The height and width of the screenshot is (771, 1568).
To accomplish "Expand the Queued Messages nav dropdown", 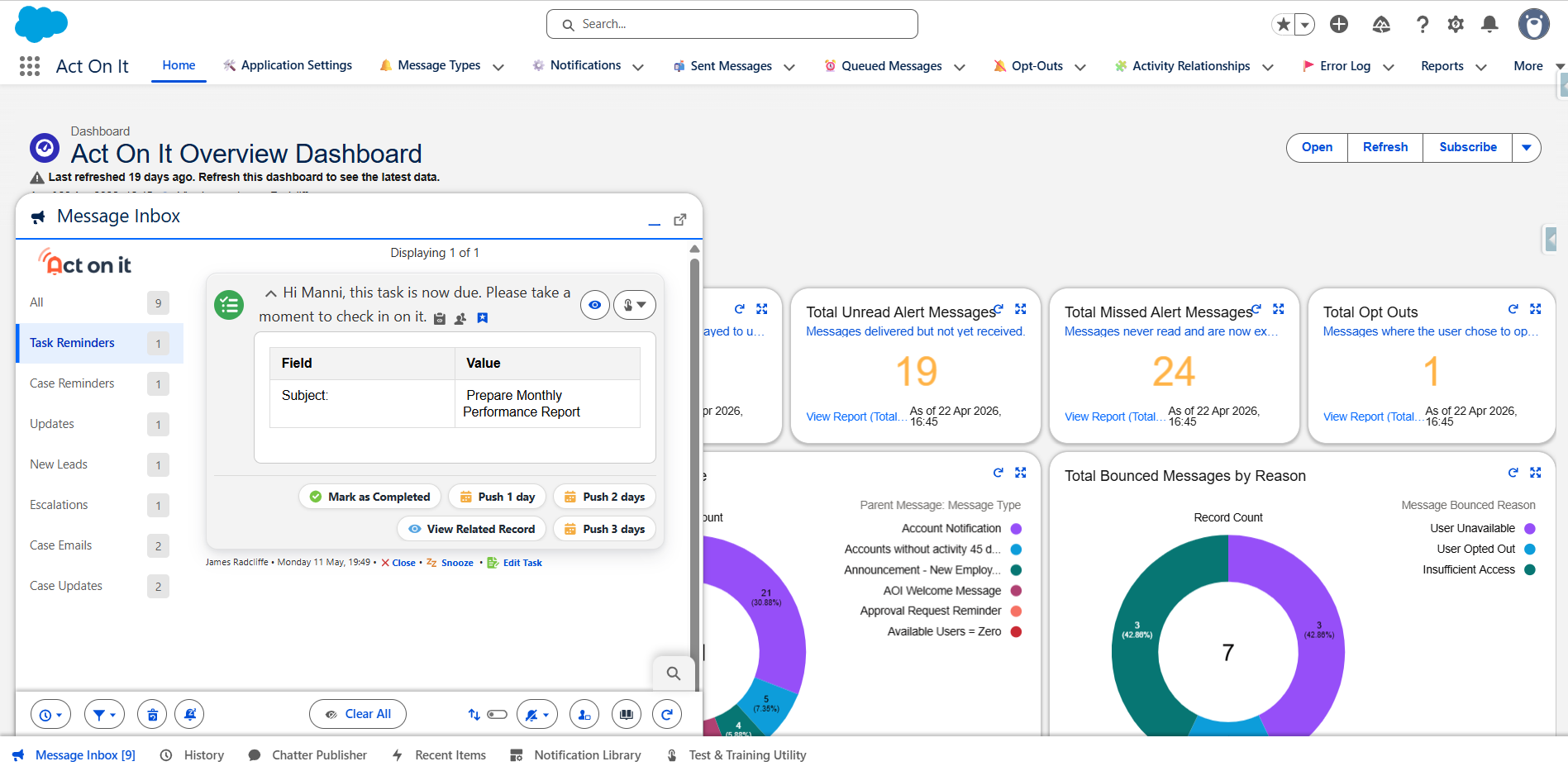I will point(960,67).
